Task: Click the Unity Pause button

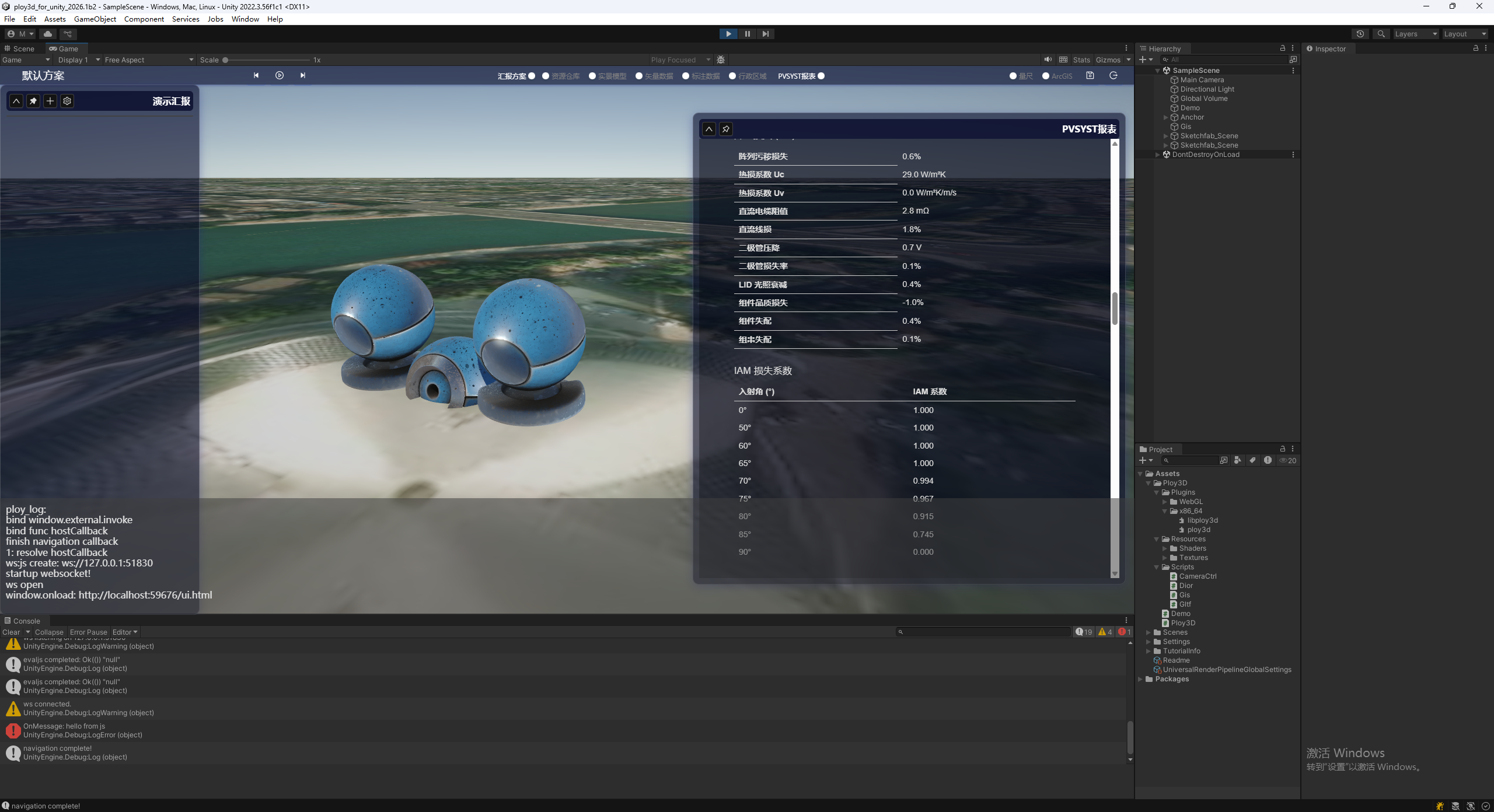Action: coord(747,34)
